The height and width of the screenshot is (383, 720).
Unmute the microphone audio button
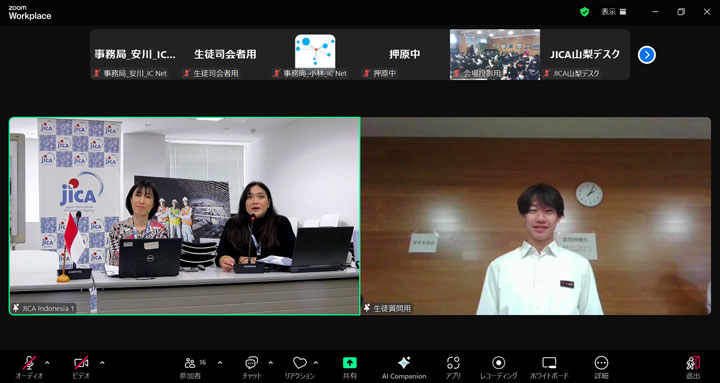(29, 367)
